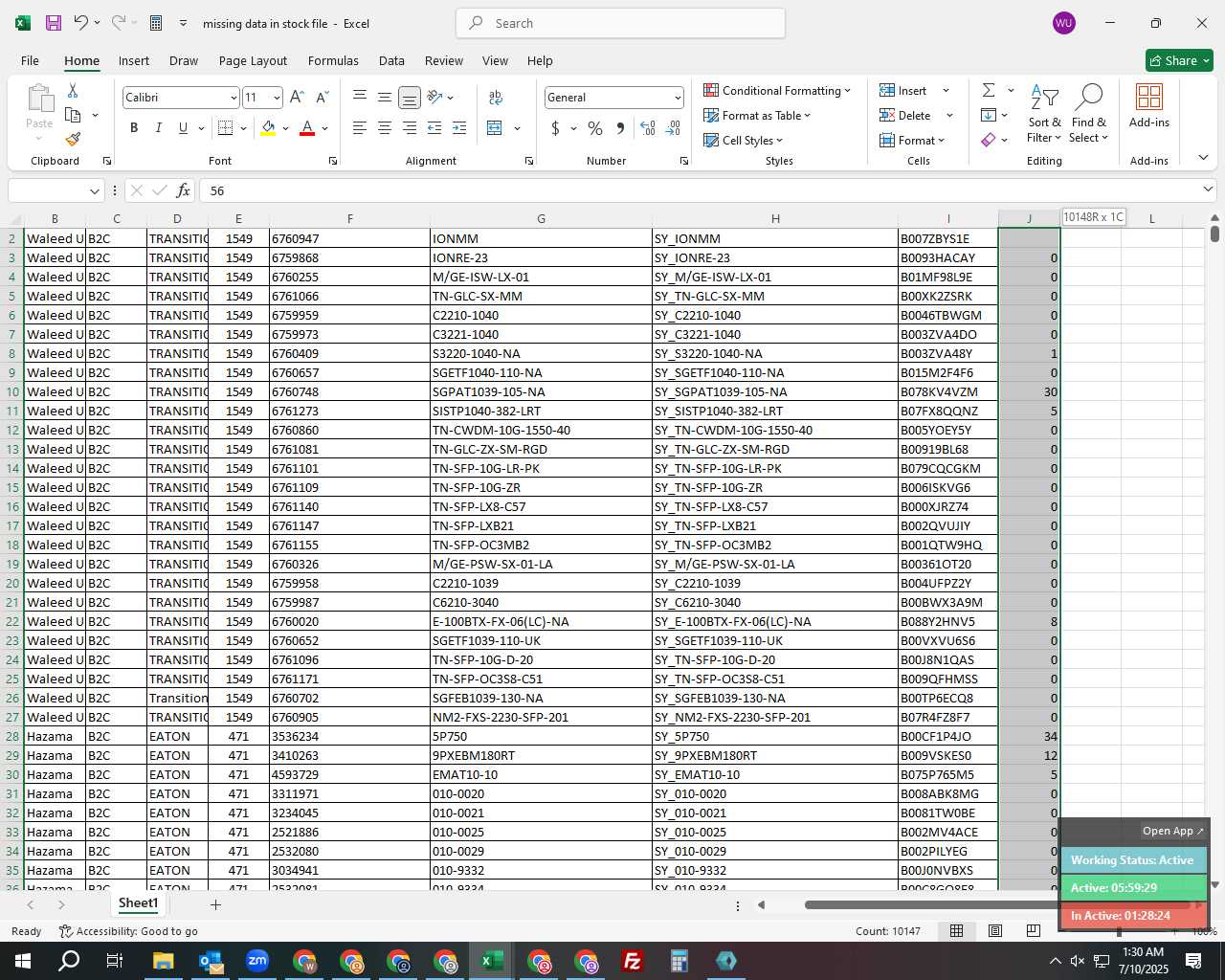
Task: Click the formula bar input showing 56
Action: tap(697, 190)
